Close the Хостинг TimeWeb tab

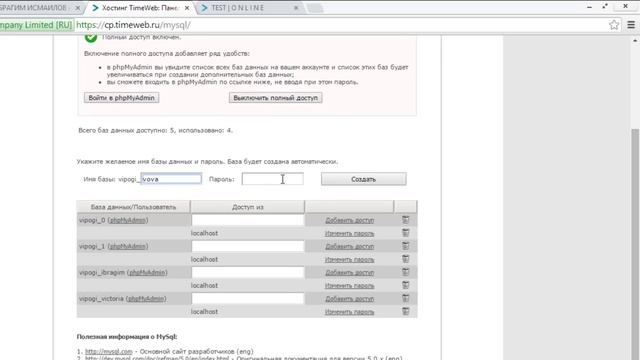click(187, 8)
